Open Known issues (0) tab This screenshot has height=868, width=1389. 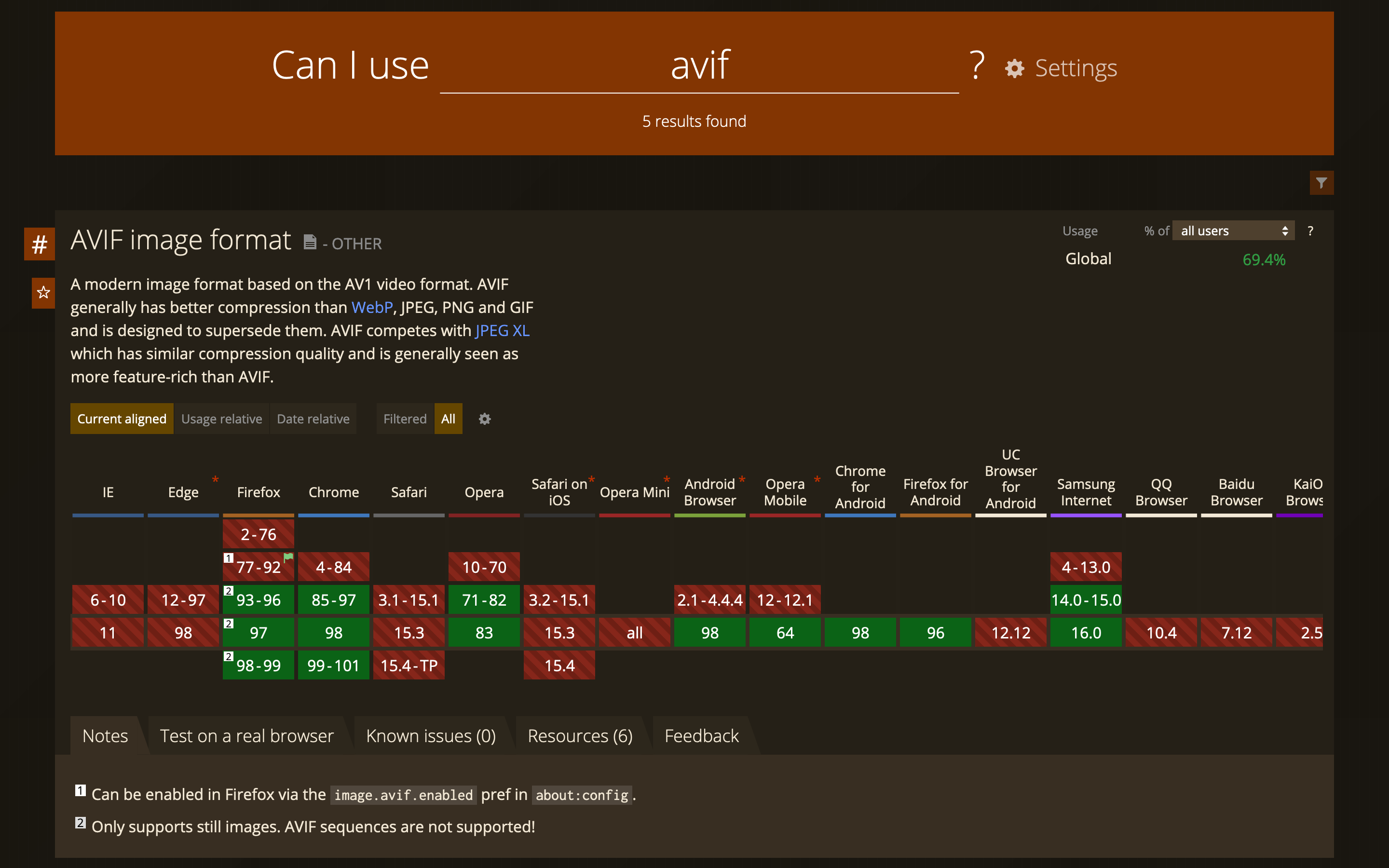431,735
